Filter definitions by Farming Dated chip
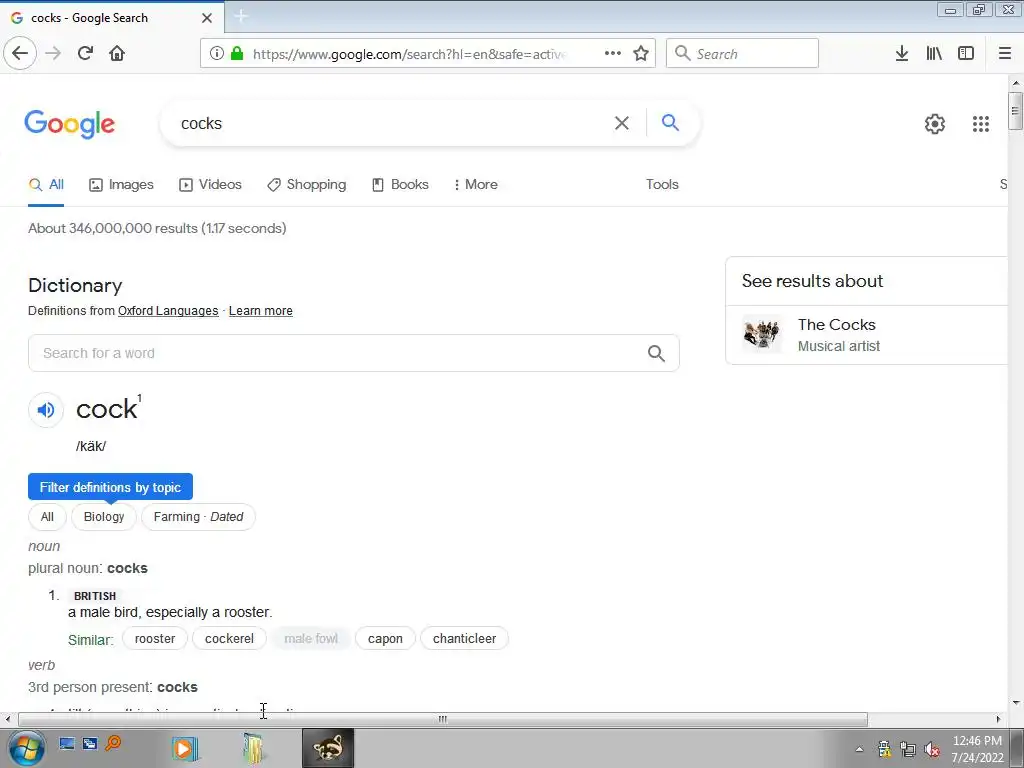 (x=199, y=517)
